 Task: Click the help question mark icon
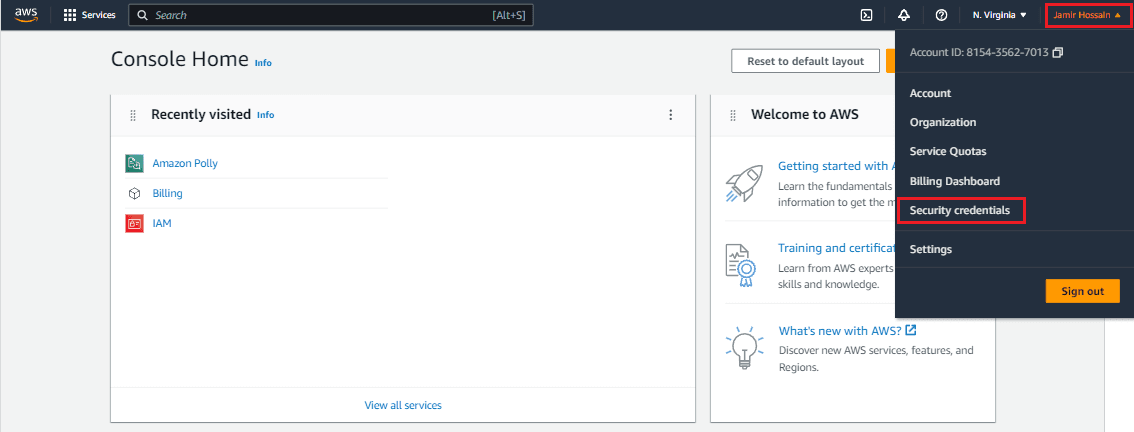tap(941, 15)
